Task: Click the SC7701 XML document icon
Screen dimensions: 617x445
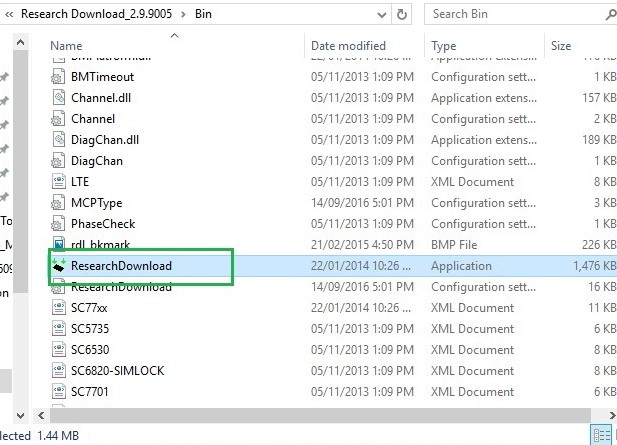Action: click(x=59, y=391)
